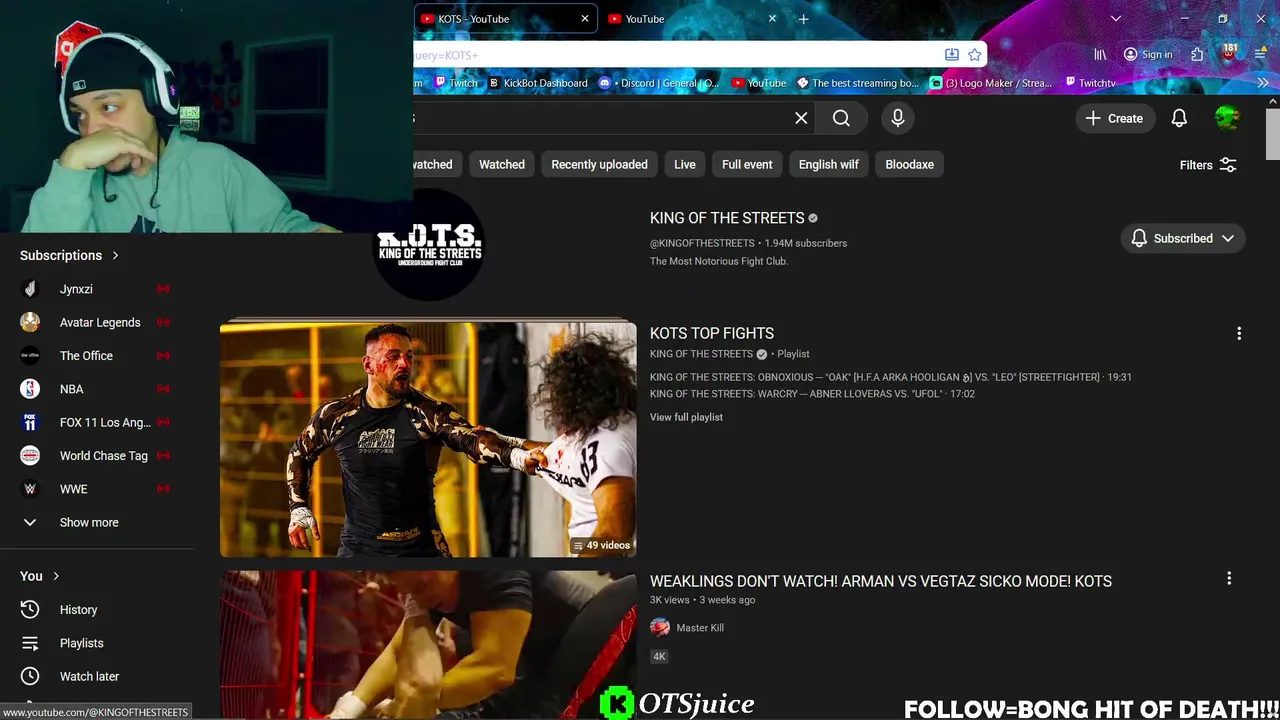This screenshot has width=1280, height=720.
Task: Open the Twitchtv bookmark
Action: tap(1090, 83)
